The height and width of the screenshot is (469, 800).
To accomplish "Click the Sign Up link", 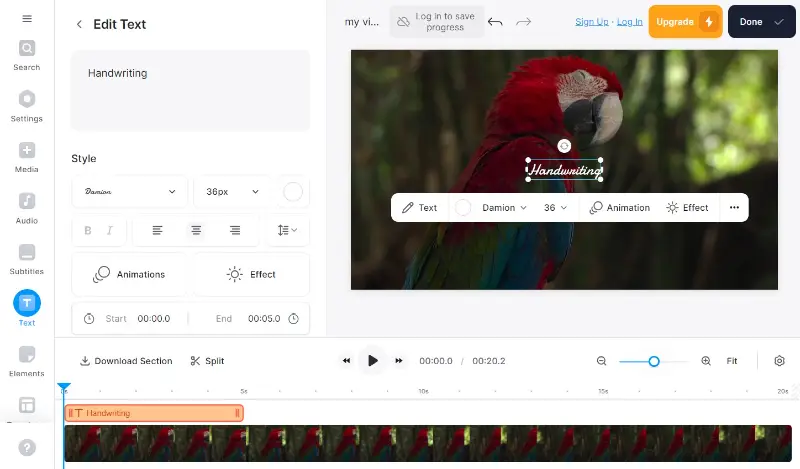I will tap(592, 22).
